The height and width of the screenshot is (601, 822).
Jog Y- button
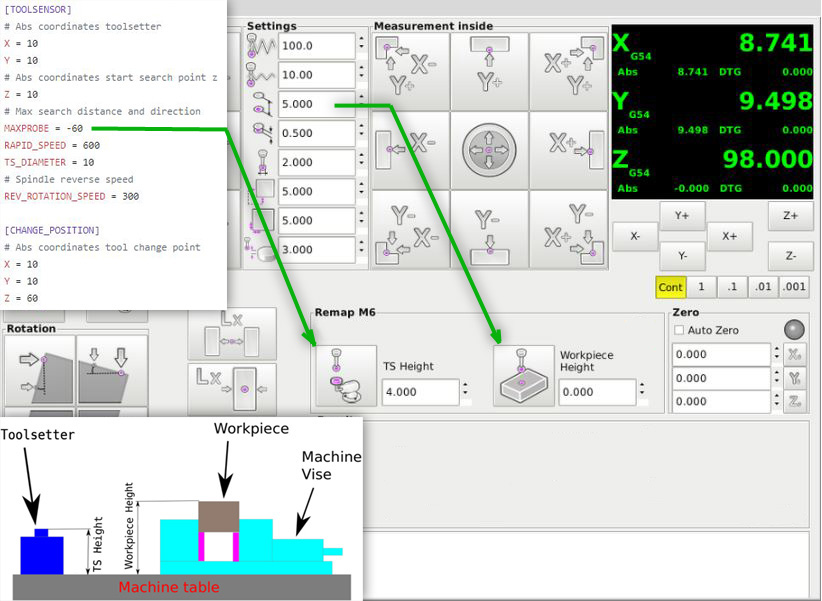coord(682,256)
